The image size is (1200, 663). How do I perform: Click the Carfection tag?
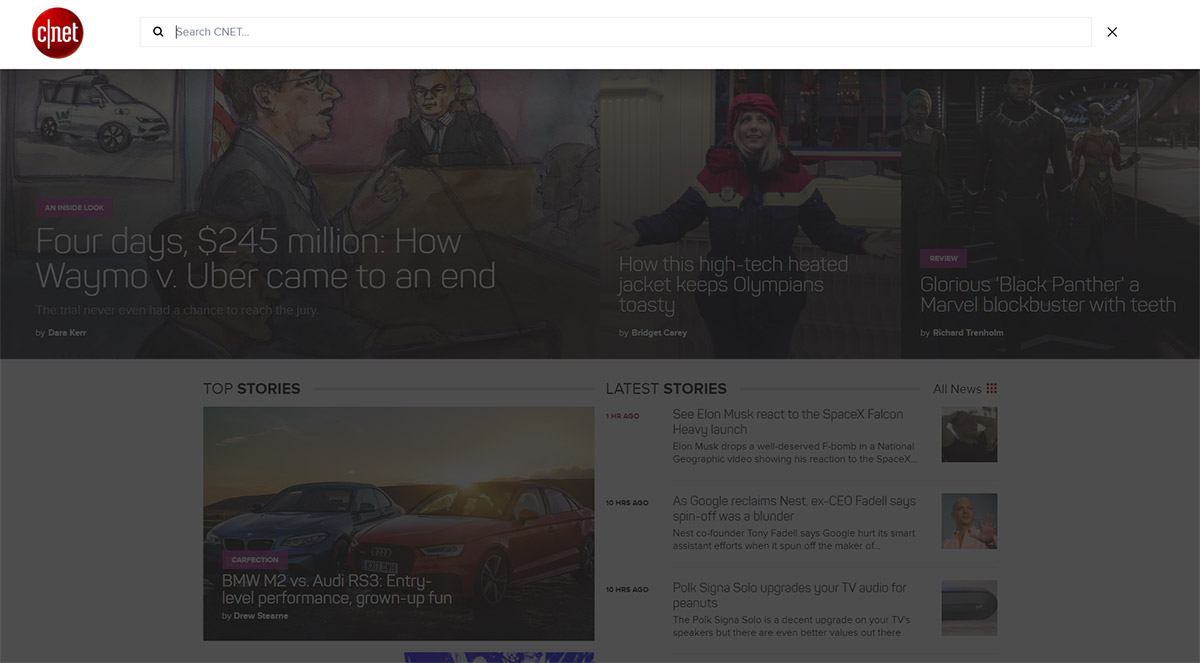[255, 560]
